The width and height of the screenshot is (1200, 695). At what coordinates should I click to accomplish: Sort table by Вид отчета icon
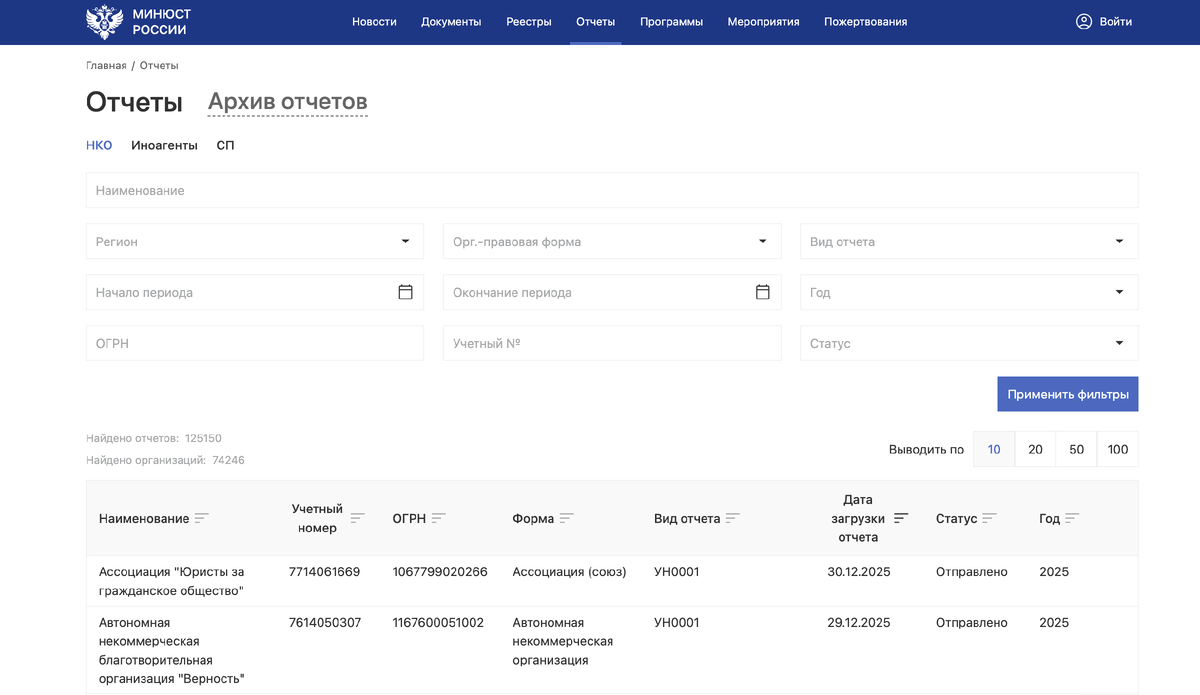[x=732, y=518]
